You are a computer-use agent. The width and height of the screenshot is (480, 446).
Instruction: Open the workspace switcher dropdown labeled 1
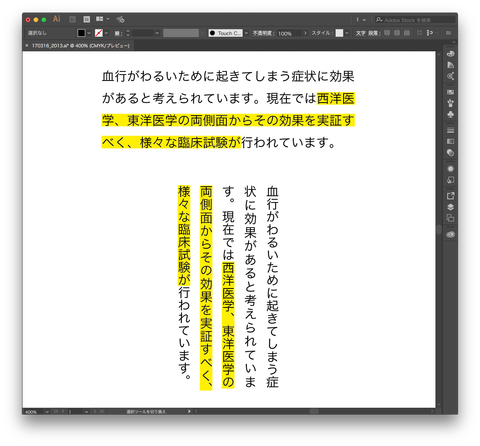[361, 20]
